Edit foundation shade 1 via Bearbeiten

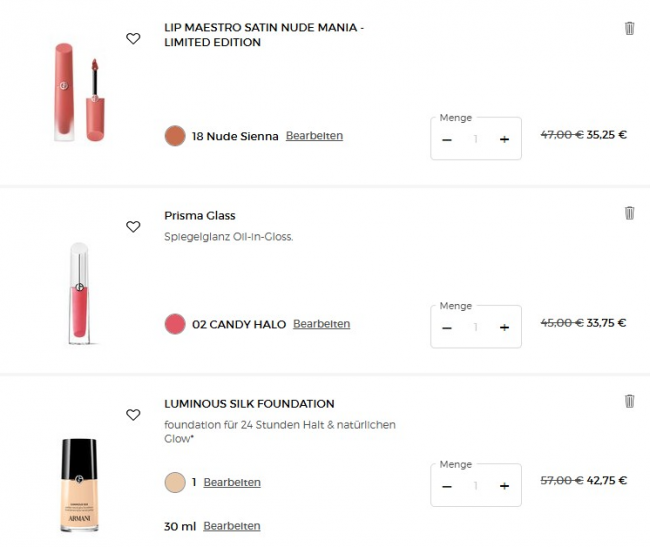pos(232,482)
